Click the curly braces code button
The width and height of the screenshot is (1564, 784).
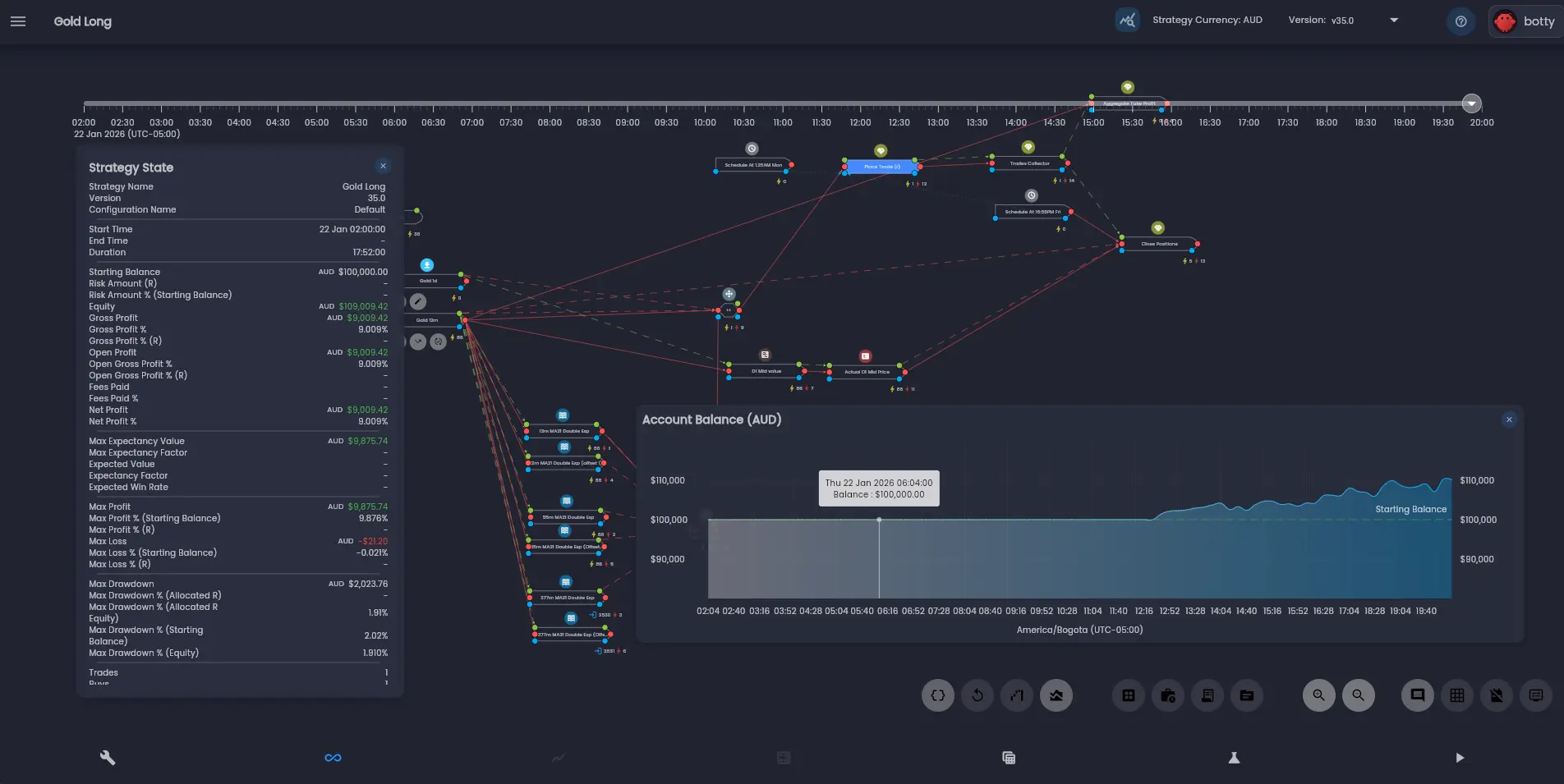[938, 695]
